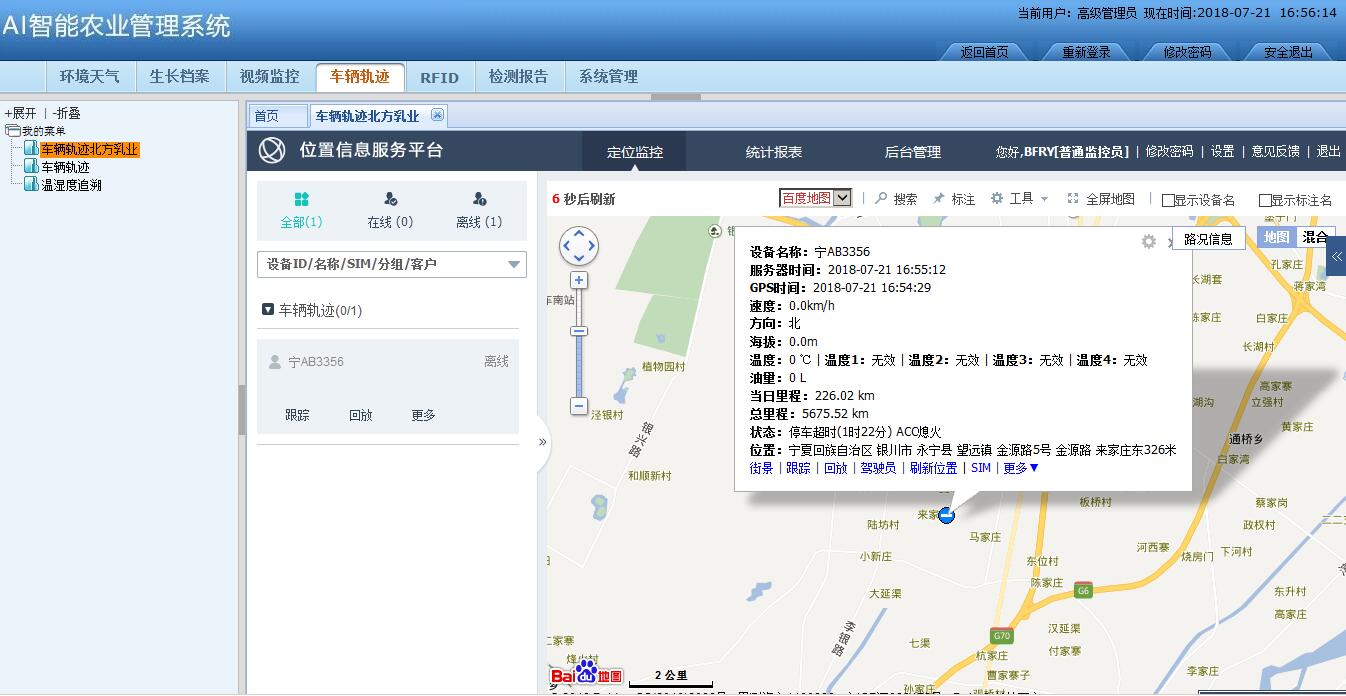
Task: Open the 百度地图 map provider dropdown
Action: 815,198
